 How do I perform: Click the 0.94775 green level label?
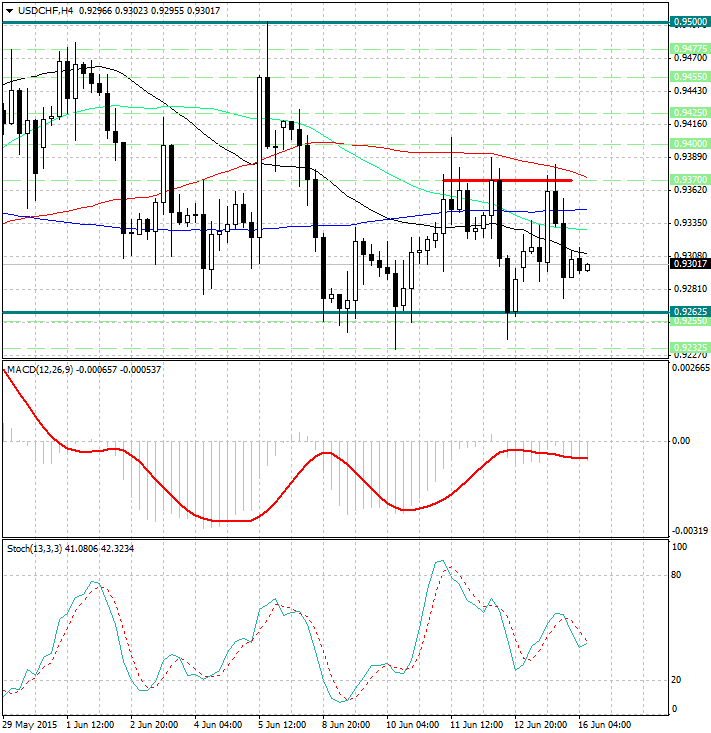[x=690, y=49]
